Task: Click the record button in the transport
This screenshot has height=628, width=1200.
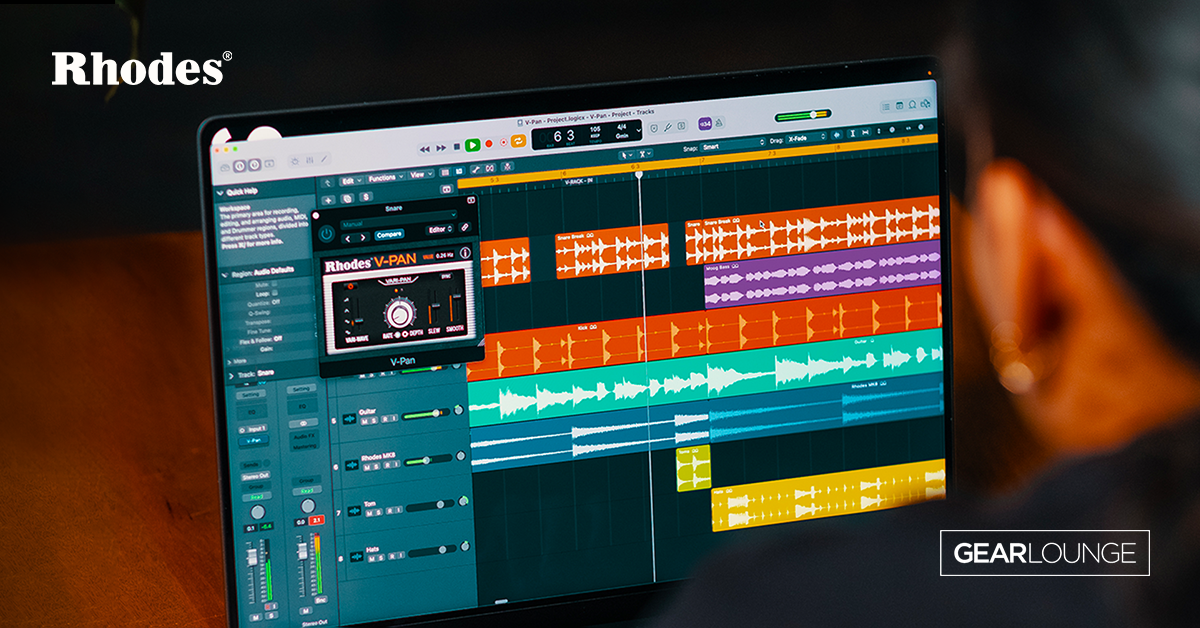Action: click(488, 144)
